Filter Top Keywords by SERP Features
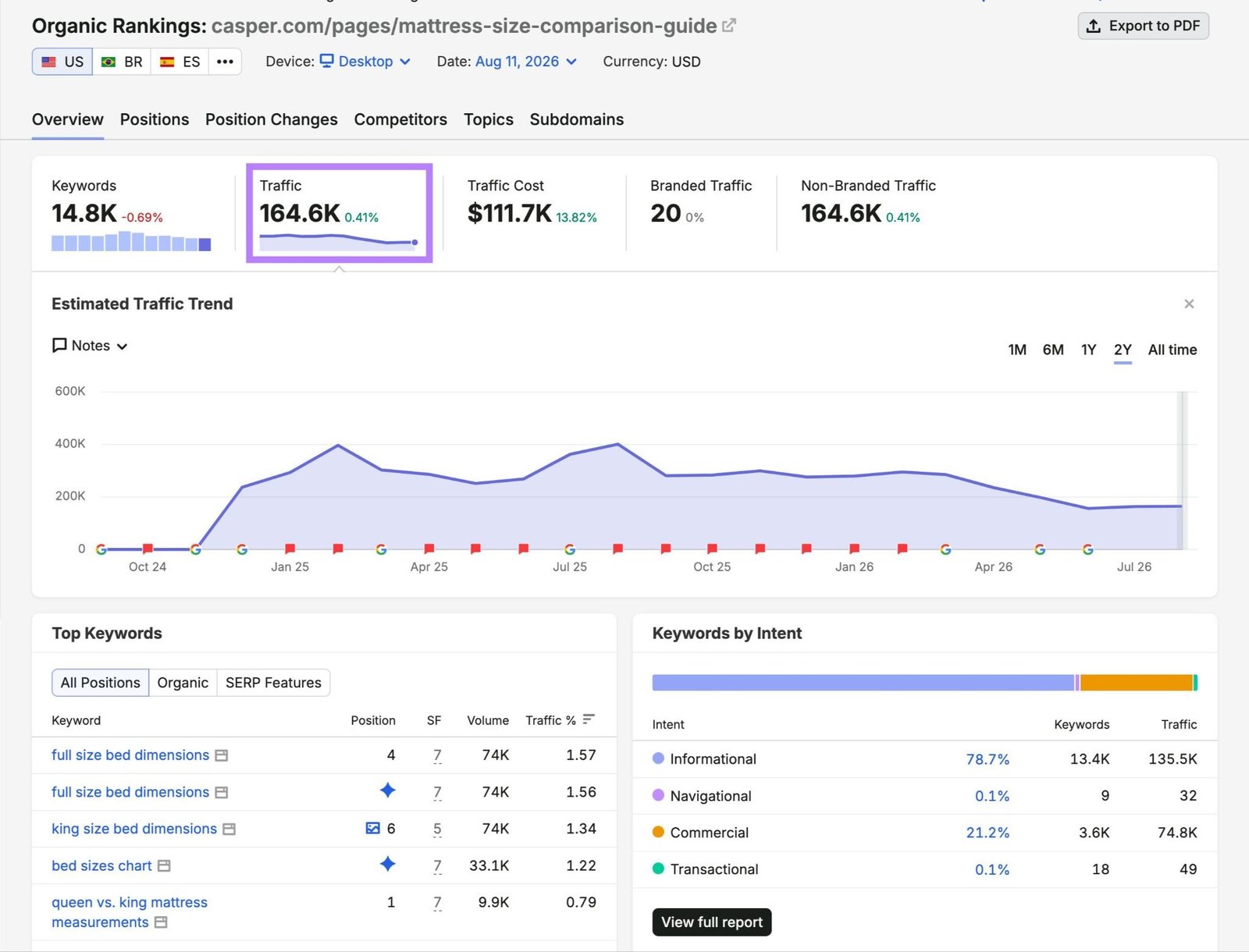1249x952 pixels. tap(273, 683)
